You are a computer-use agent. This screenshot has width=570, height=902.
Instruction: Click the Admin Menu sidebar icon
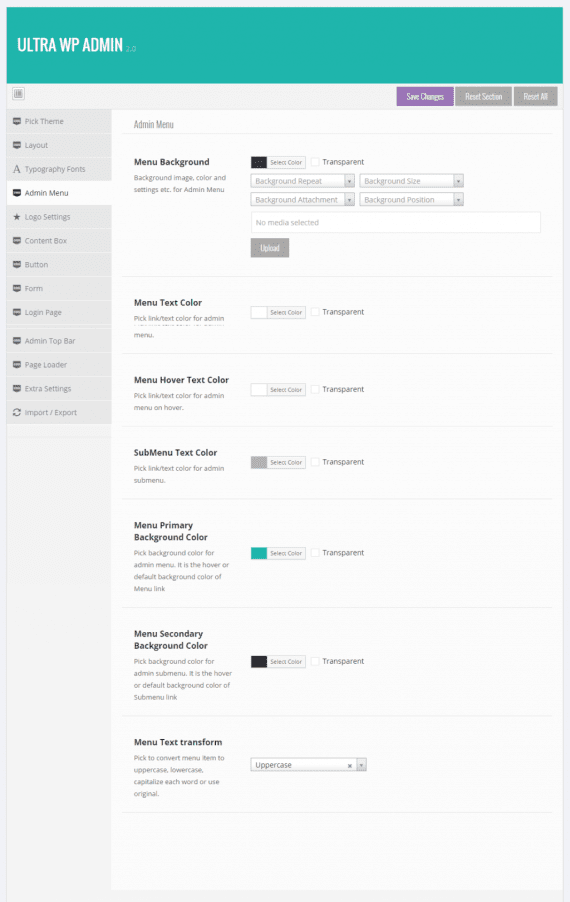pyautogui.click(x=17, y=193)
